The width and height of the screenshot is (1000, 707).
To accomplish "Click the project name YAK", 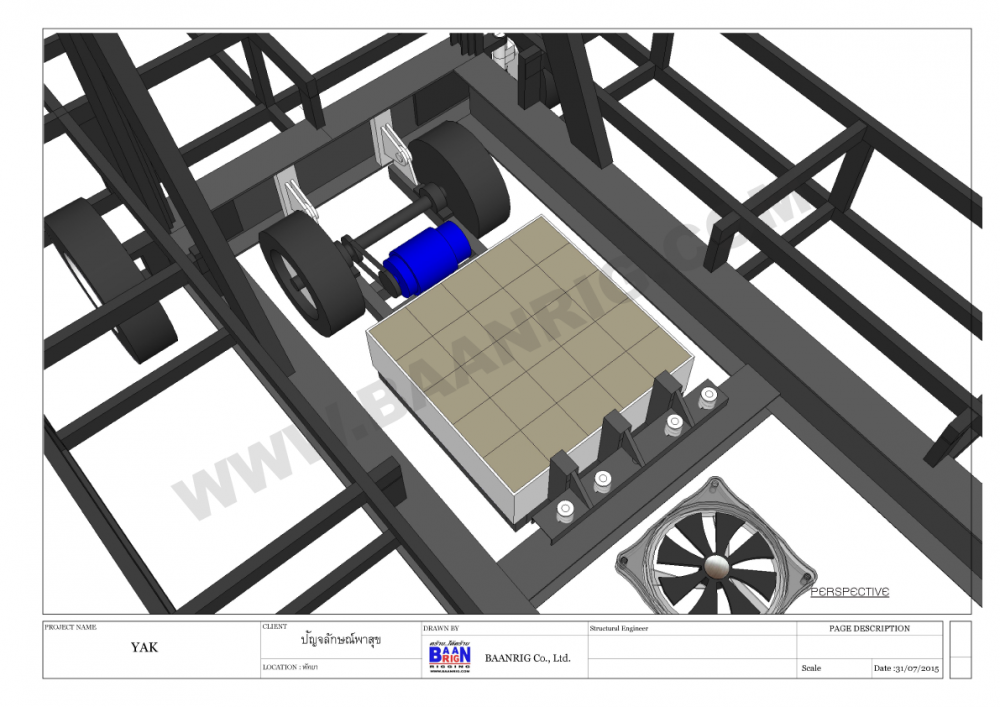I will tap(144, 648).
